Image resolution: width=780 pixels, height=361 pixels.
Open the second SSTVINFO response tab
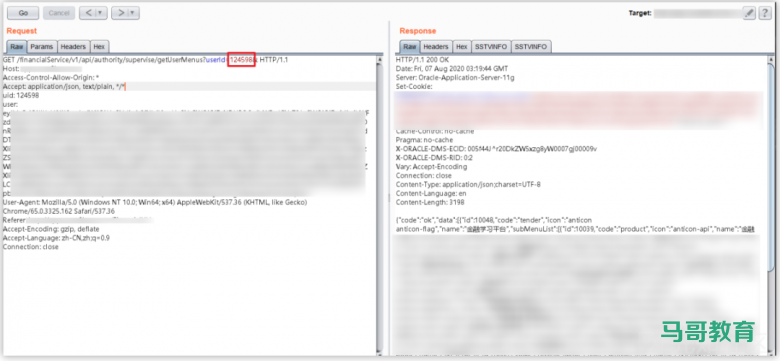click(531, 46)
